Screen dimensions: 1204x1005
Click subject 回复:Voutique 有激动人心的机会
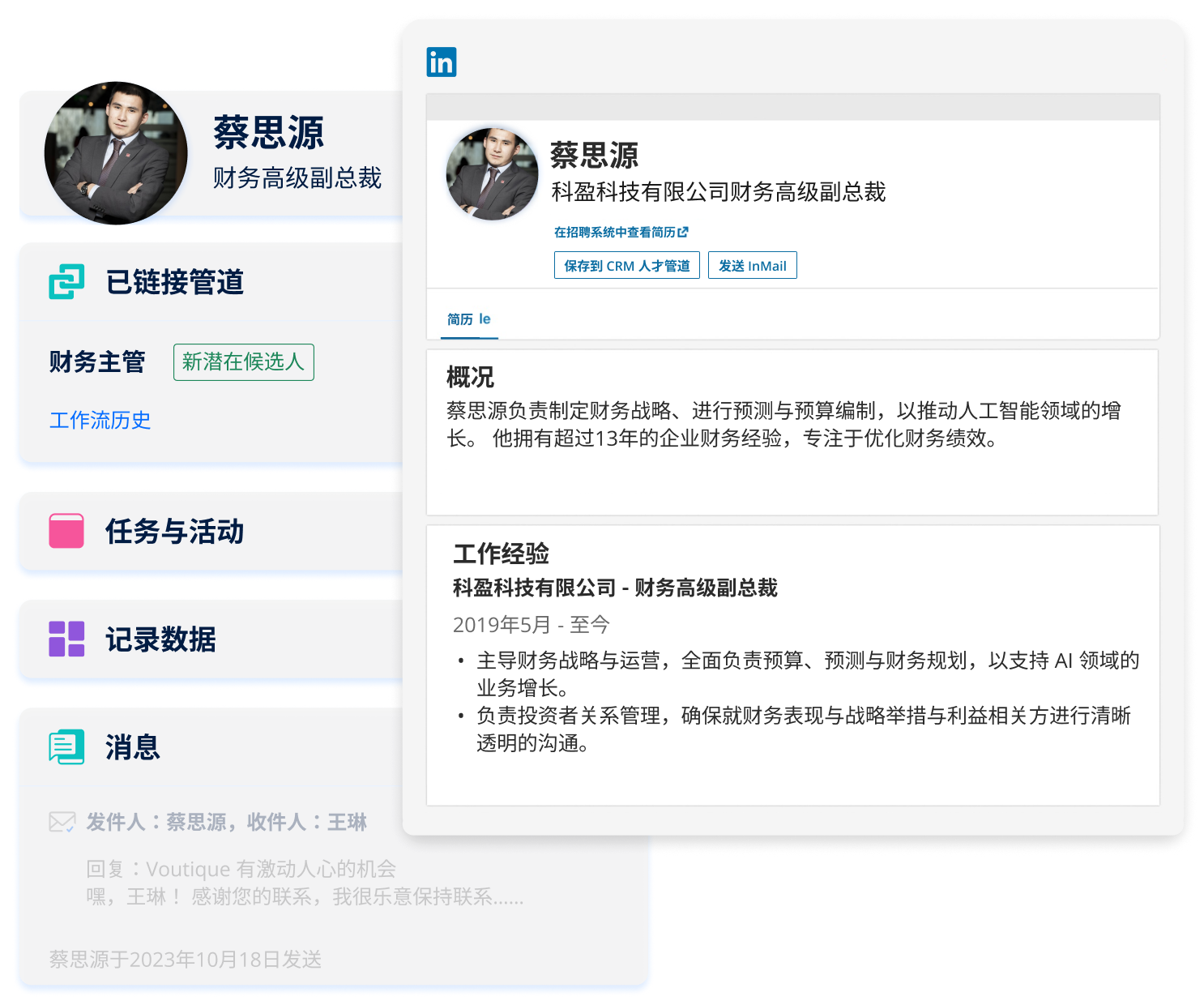click(241, 869)
